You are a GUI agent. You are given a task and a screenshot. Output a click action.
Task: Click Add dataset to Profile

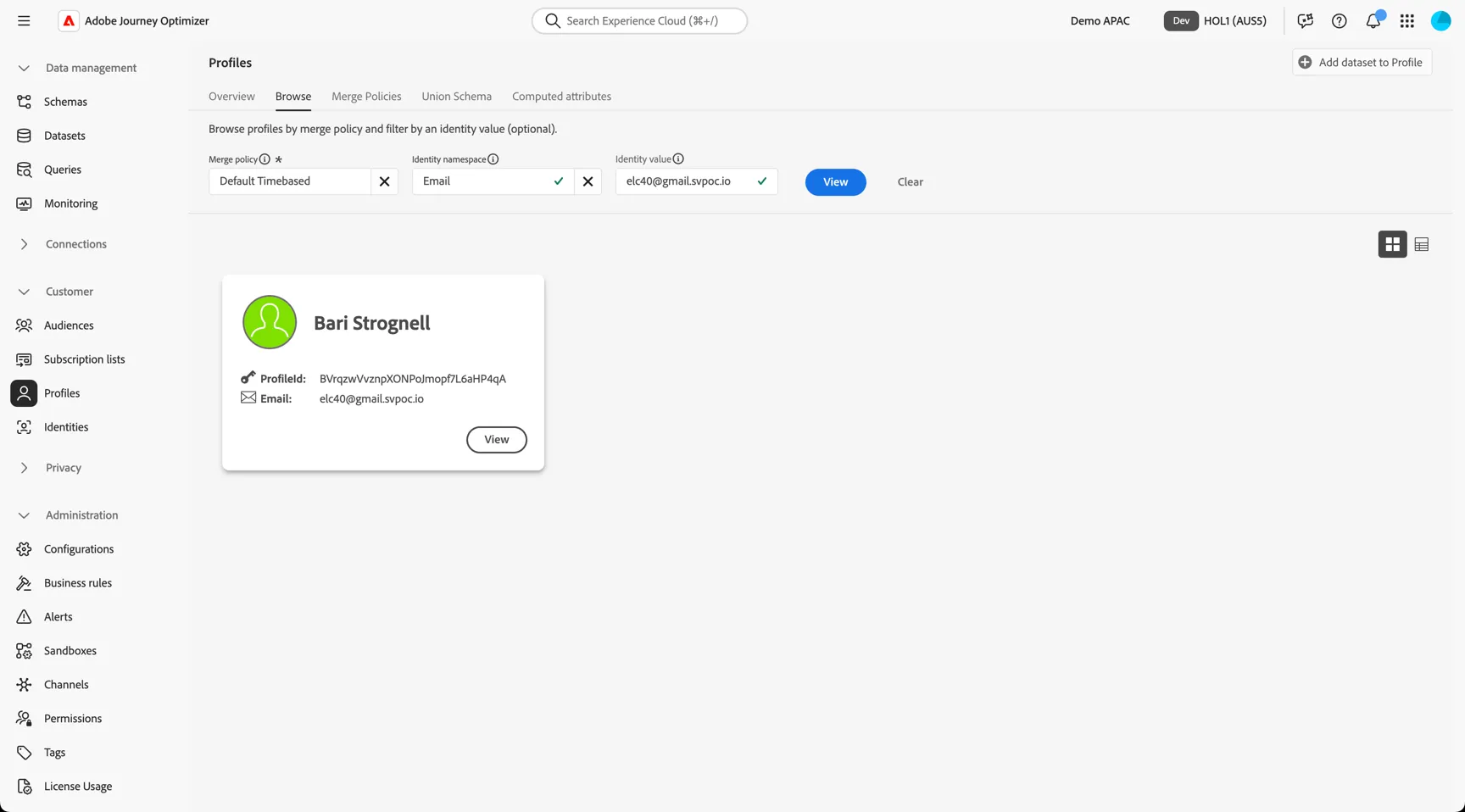click(x=1362, y=62)
